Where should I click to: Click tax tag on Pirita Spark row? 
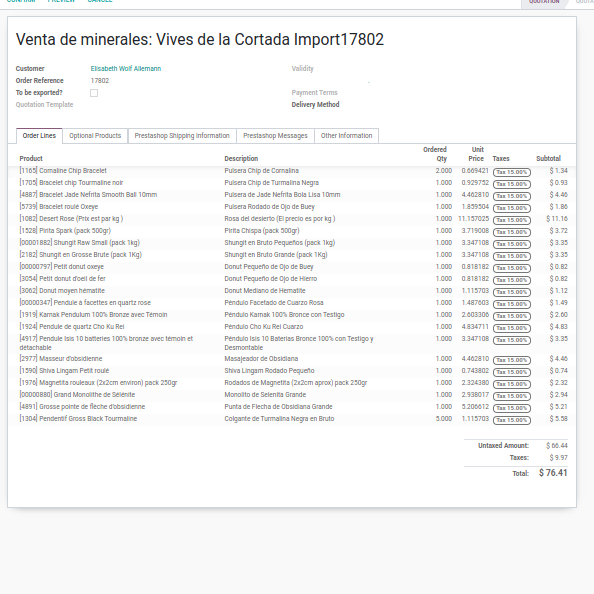coord(511,232)
